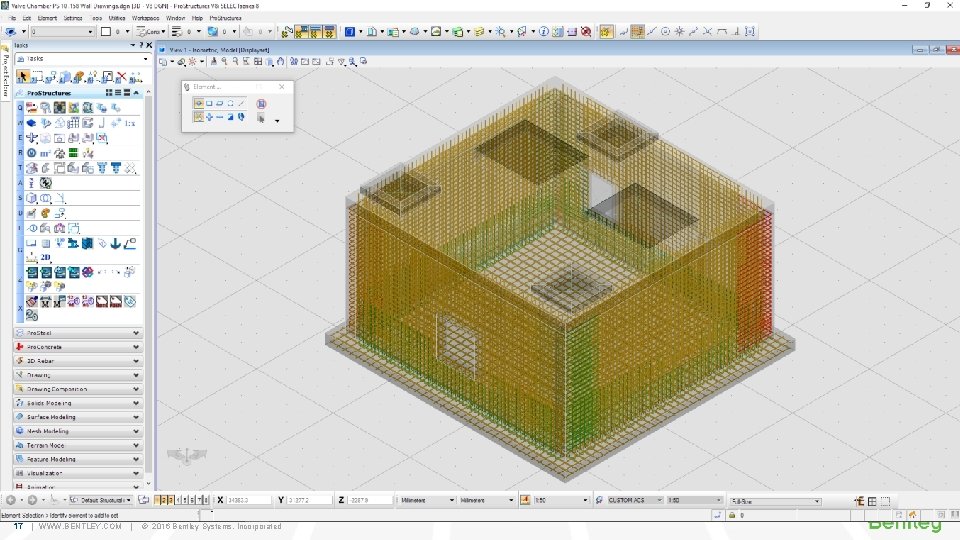
Task: Click the Zoom In magnifier in view toolbar
Action: (225, 61)
